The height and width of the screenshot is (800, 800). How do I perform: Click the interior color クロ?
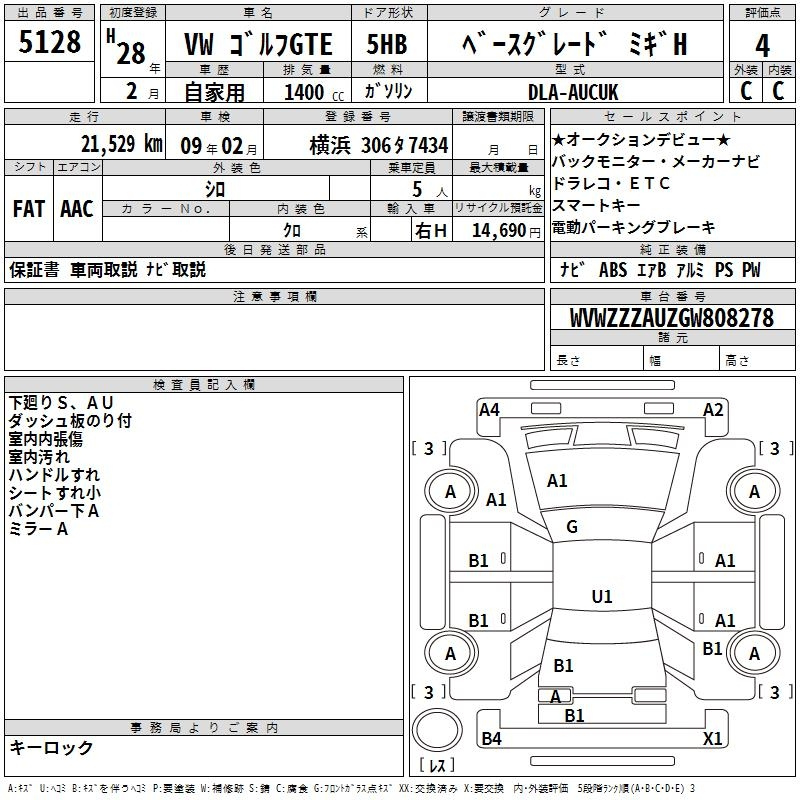292,230
